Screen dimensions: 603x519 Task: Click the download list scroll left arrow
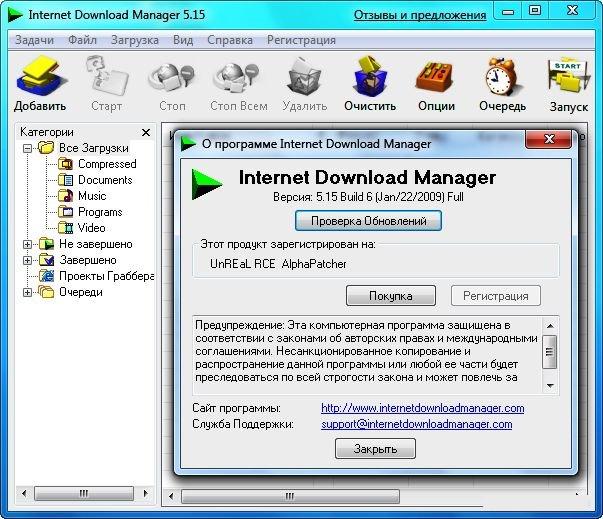(171, 496)
